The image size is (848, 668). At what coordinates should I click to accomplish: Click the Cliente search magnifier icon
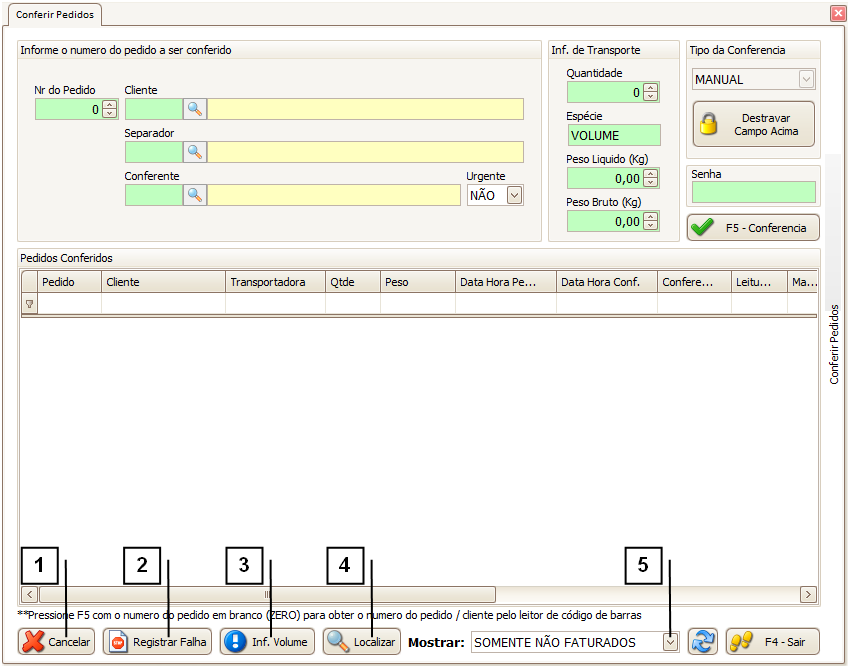point(195,109)
